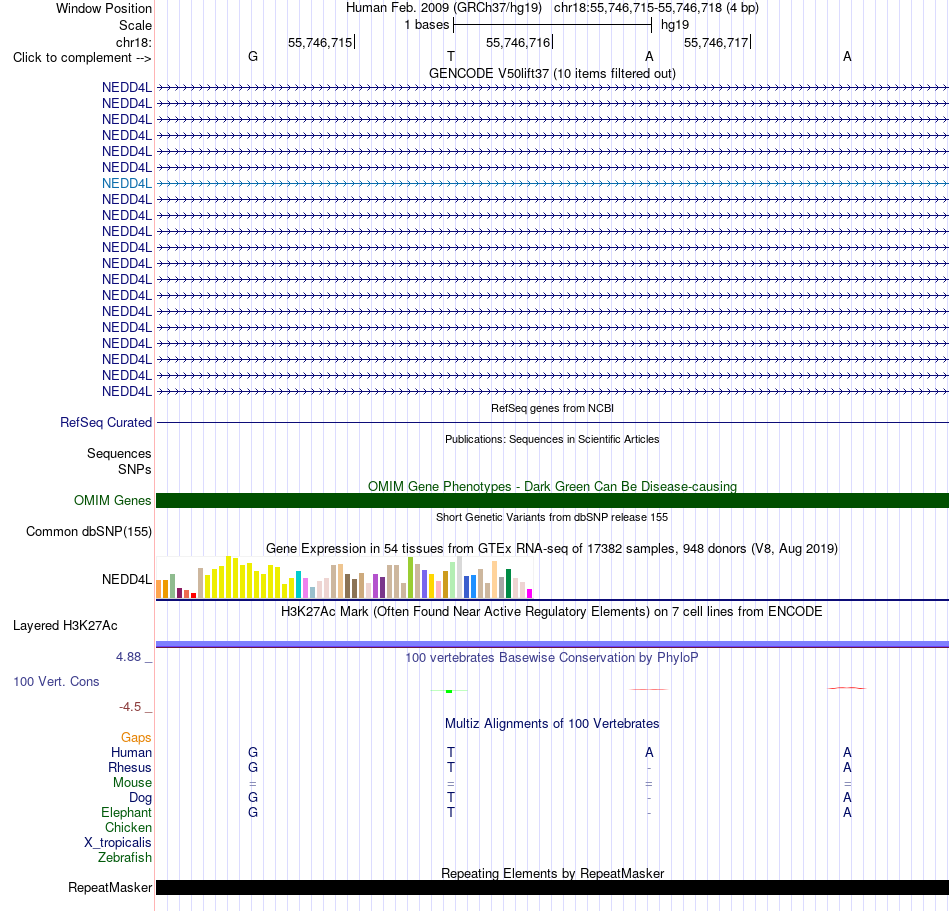Click the black RepeatMasker item bar
950x911 pixels.
[552, 887]
